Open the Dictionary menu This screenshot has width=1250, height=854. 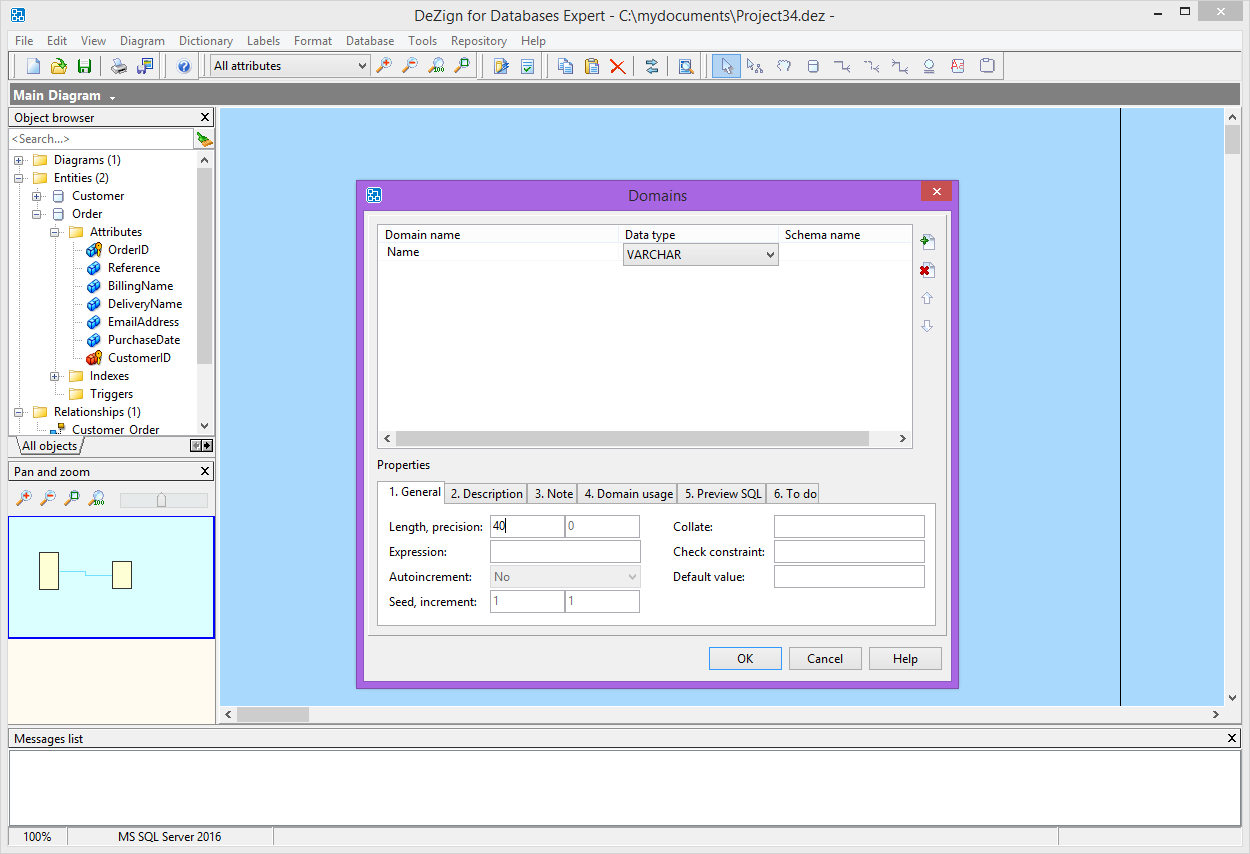206,41
